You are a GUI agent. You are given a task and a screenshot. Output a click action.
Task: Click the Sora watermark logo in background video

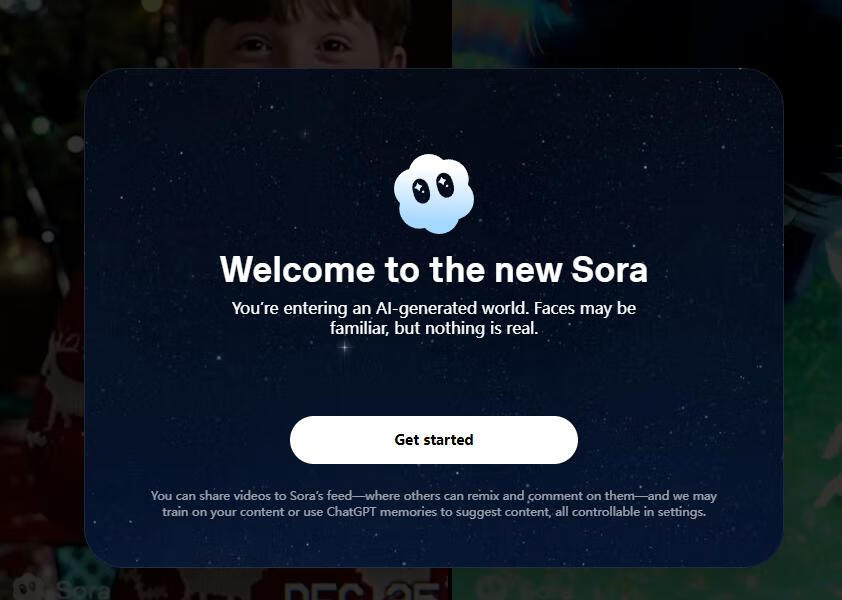59,589
